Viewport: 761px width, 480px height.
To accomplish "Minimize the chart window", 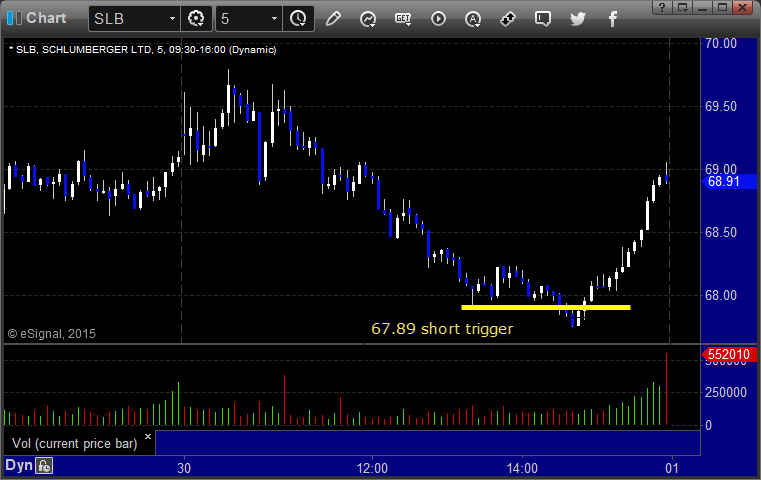I will point(702,7).
